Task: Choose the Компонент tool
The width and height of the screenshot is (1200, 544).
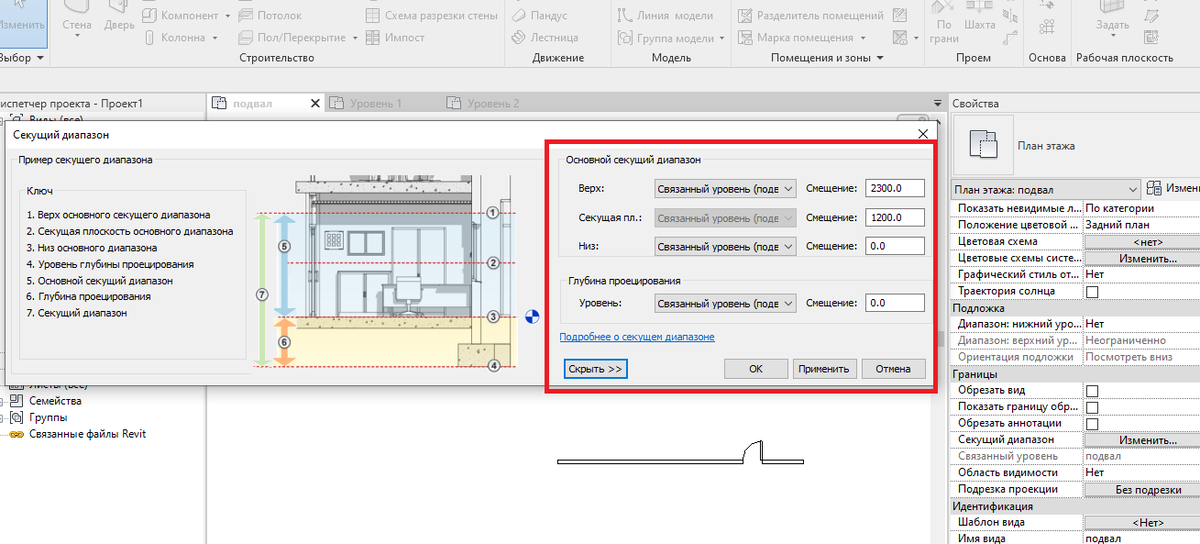Action: 180,16
